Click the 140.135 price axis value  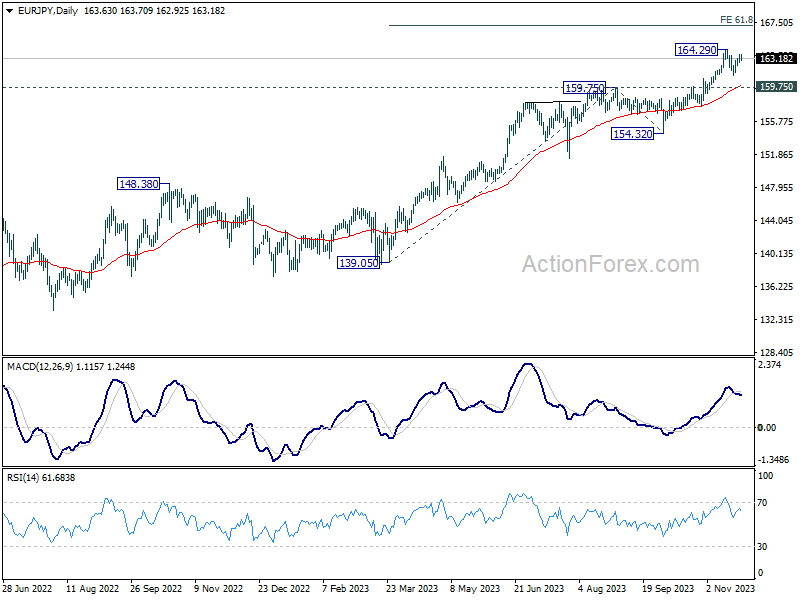coord(777,254)
